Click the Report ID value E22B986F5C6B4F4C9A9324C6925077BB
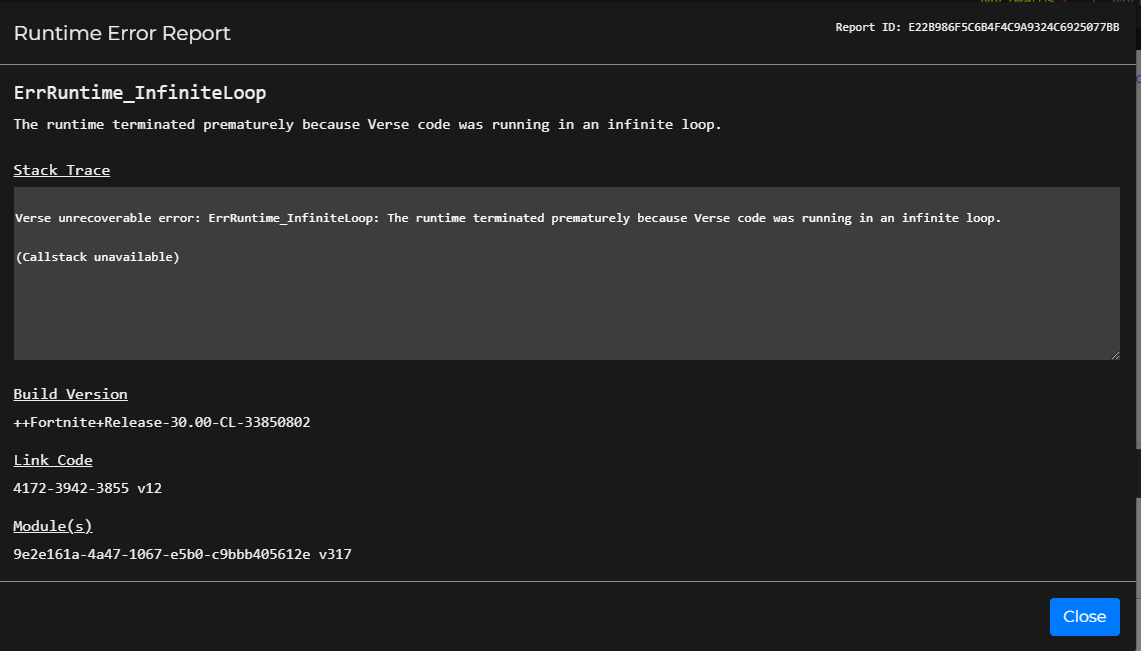Screen dimensions: 1141x651 pyautogui.click(x=1014, y=27)
